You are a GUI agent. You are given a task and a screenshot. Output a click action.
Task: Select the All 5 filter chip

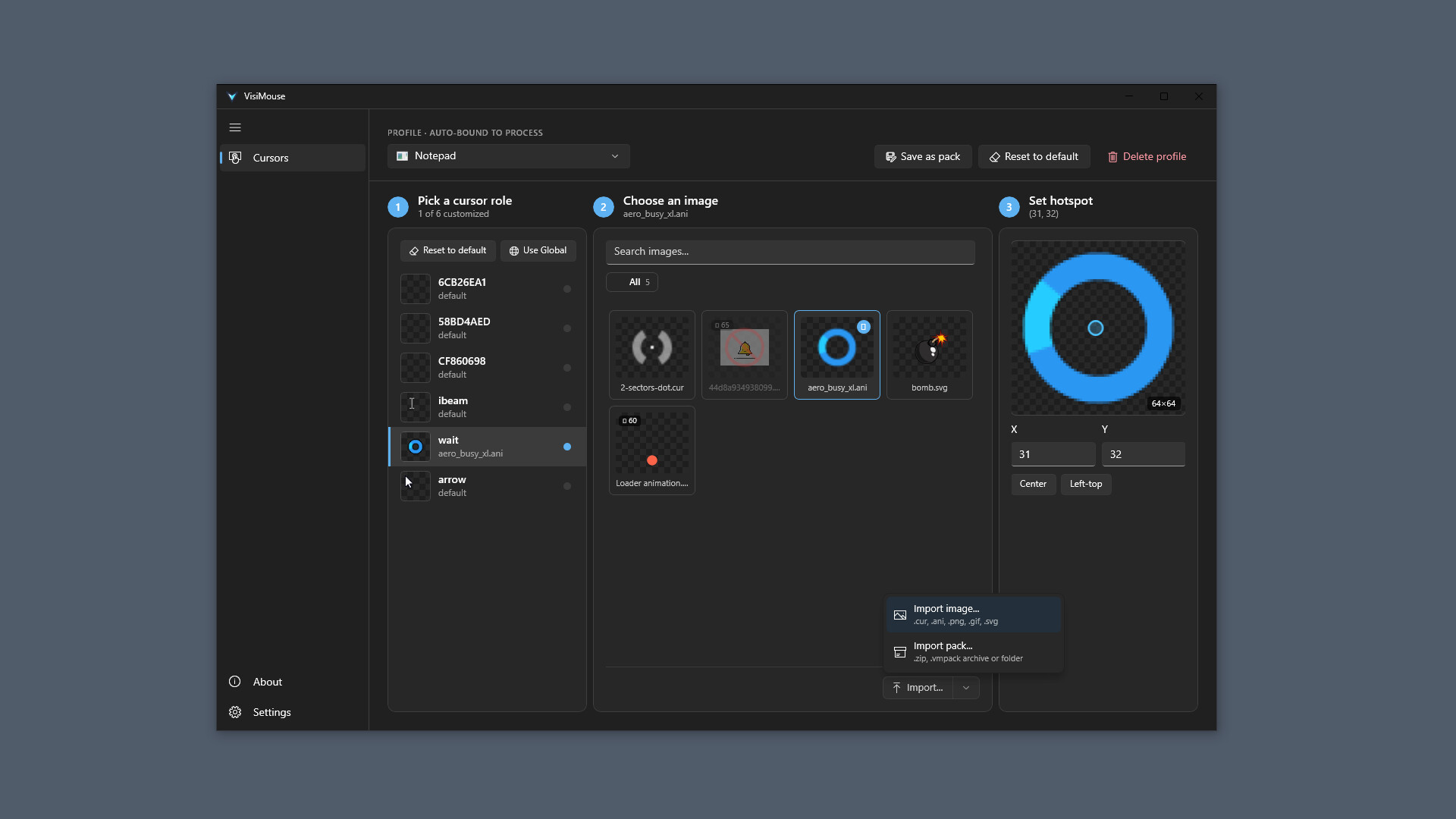[632, 282]
